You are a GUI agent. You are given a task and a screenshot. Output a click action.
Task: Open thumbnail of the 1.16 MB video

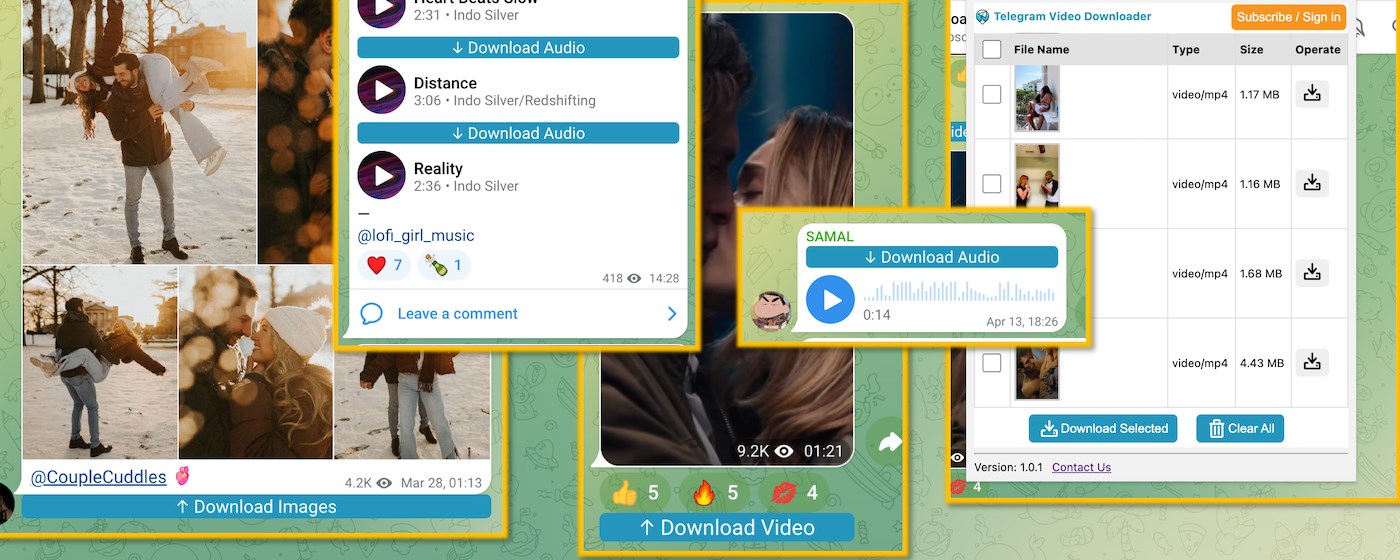coord(1036,176)
